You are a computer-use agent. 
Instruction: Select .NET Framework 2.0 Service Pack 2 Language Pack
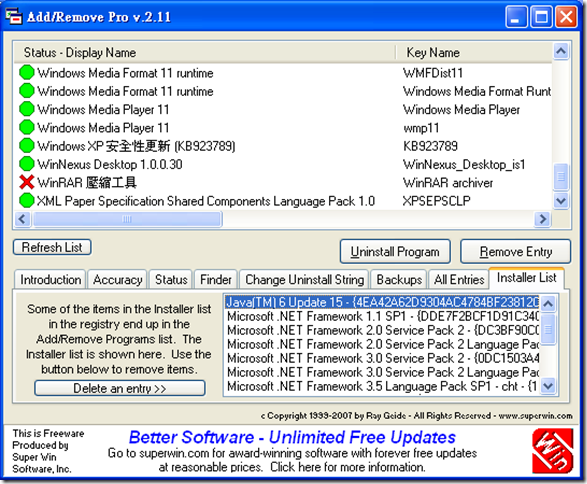pyautogui.click(x=382, y=344)
